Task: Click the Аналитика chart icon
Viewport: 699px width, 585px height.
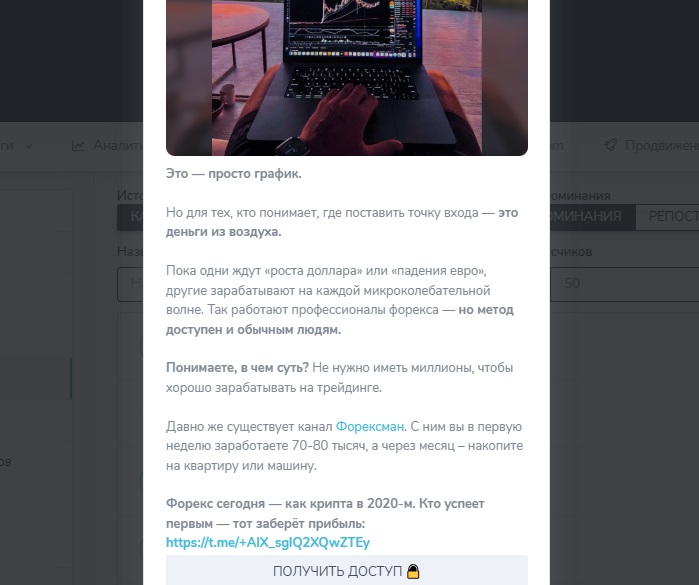Action: (78, 145)
